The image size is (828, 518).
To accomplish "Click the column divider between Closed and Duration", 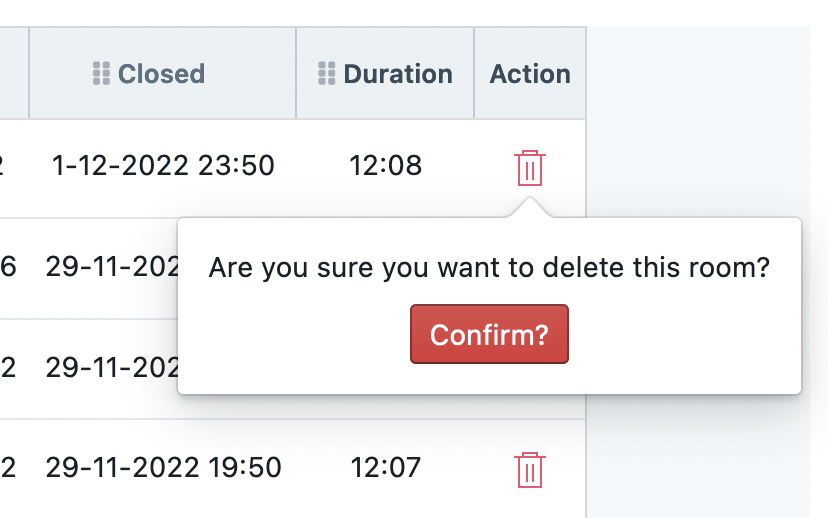I will click(x=296, y=73).
